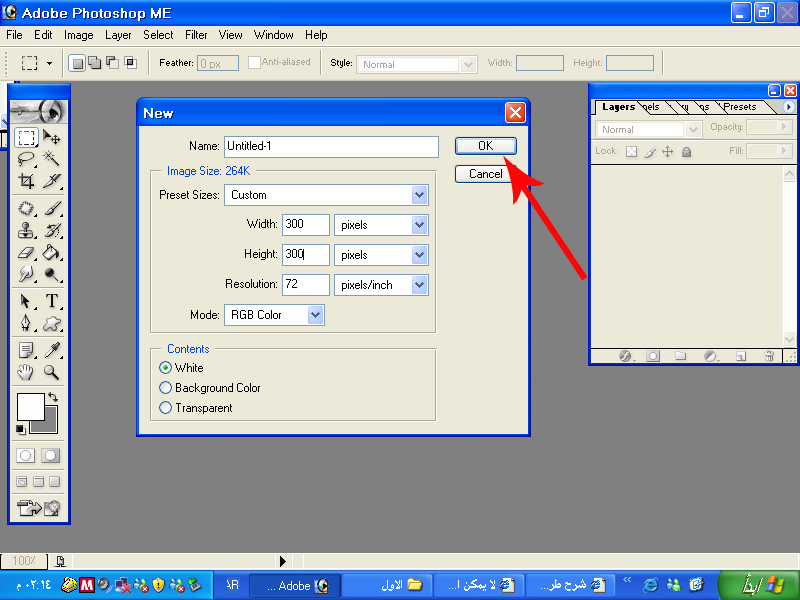
Task: Select the Notes tool
Action: point(26,350)
